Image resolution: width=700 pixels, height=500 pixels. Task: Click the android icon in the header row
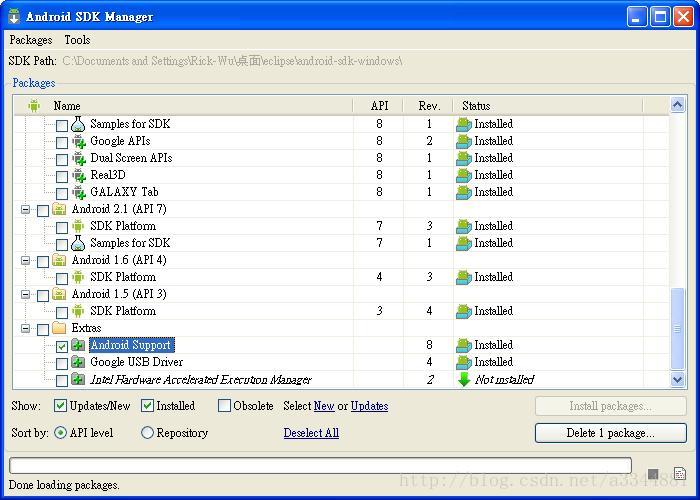(34, 106)
